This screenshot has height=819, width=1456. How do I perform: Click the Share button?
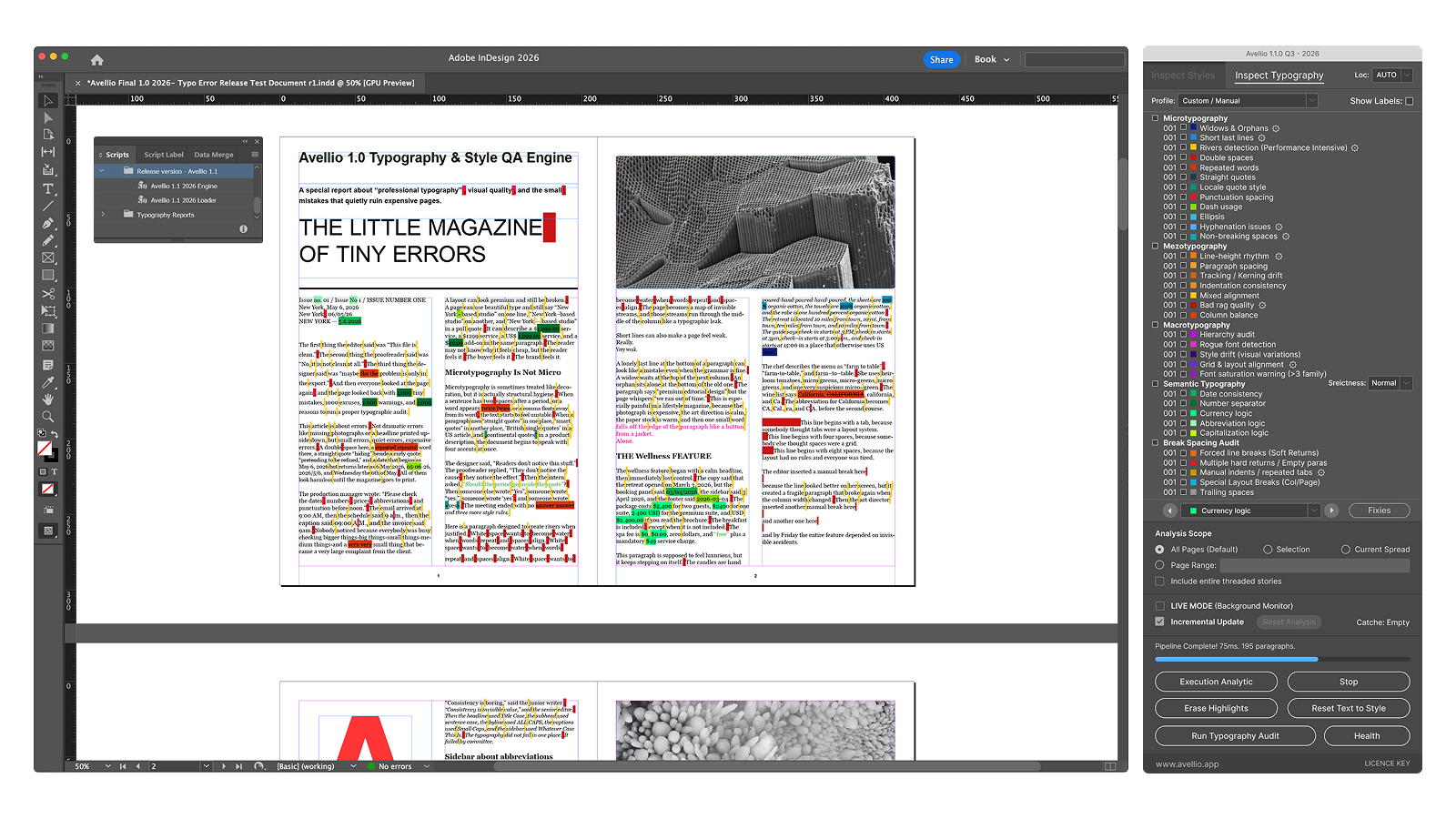942,60
